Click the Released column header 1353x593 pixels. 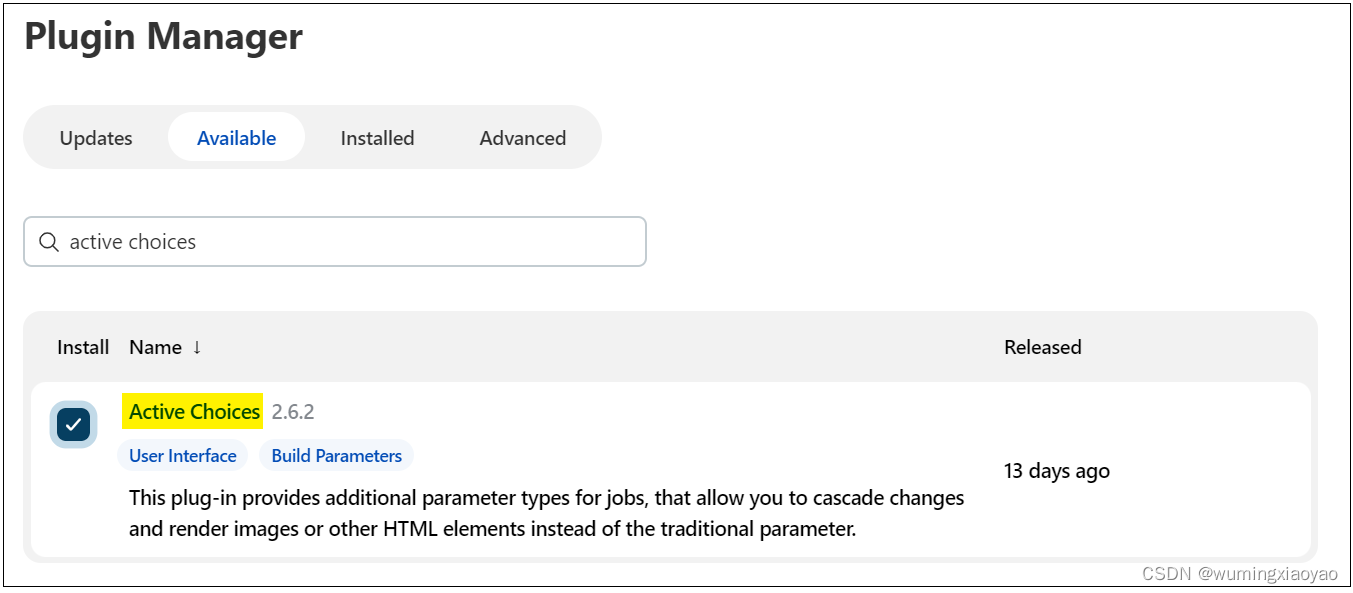click(1043, 347)
